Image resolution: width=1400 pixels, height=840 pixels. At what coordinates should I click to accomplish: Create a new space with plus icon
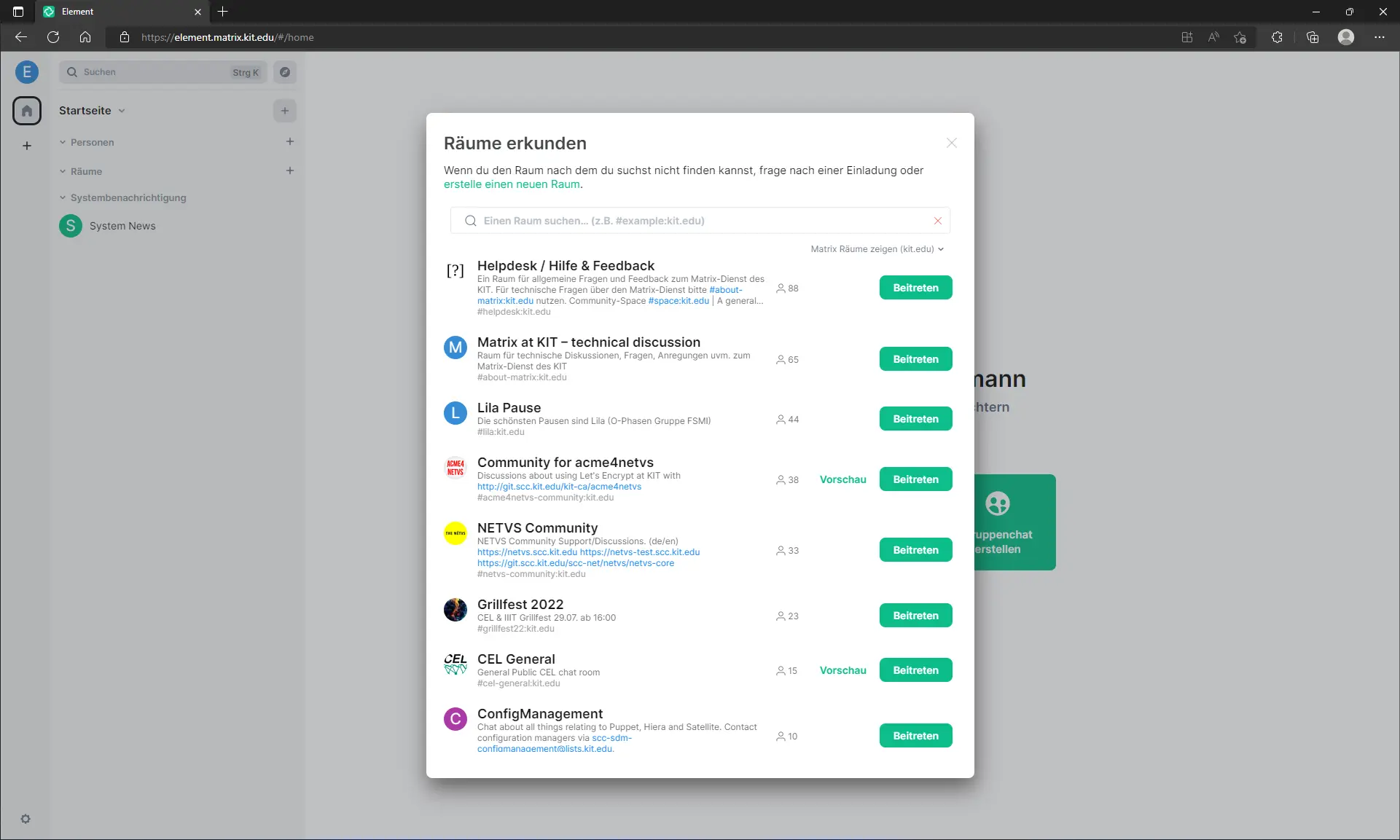pyautogui.click(x=27, y=146)
